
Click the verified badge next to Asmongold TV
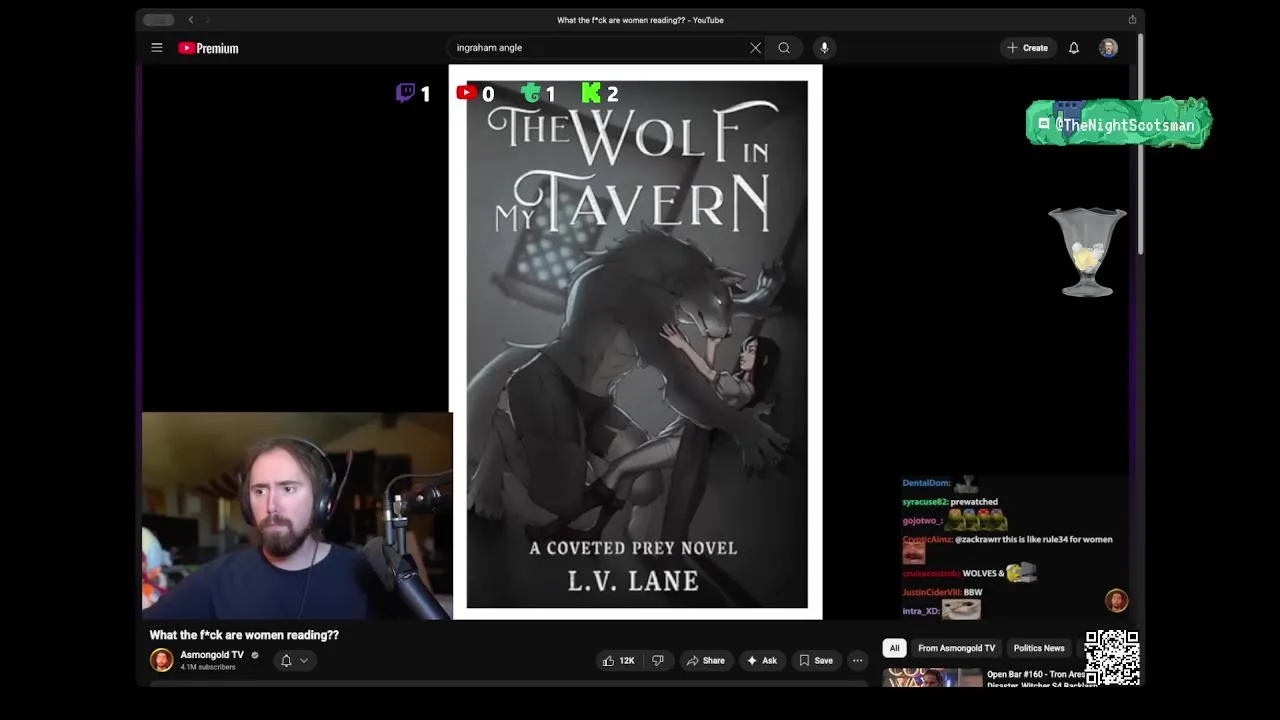(x=255, y=655)
